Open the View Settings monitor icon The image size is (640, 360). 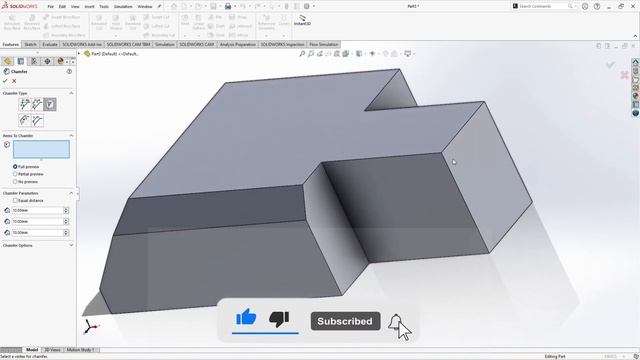(407, 53)
